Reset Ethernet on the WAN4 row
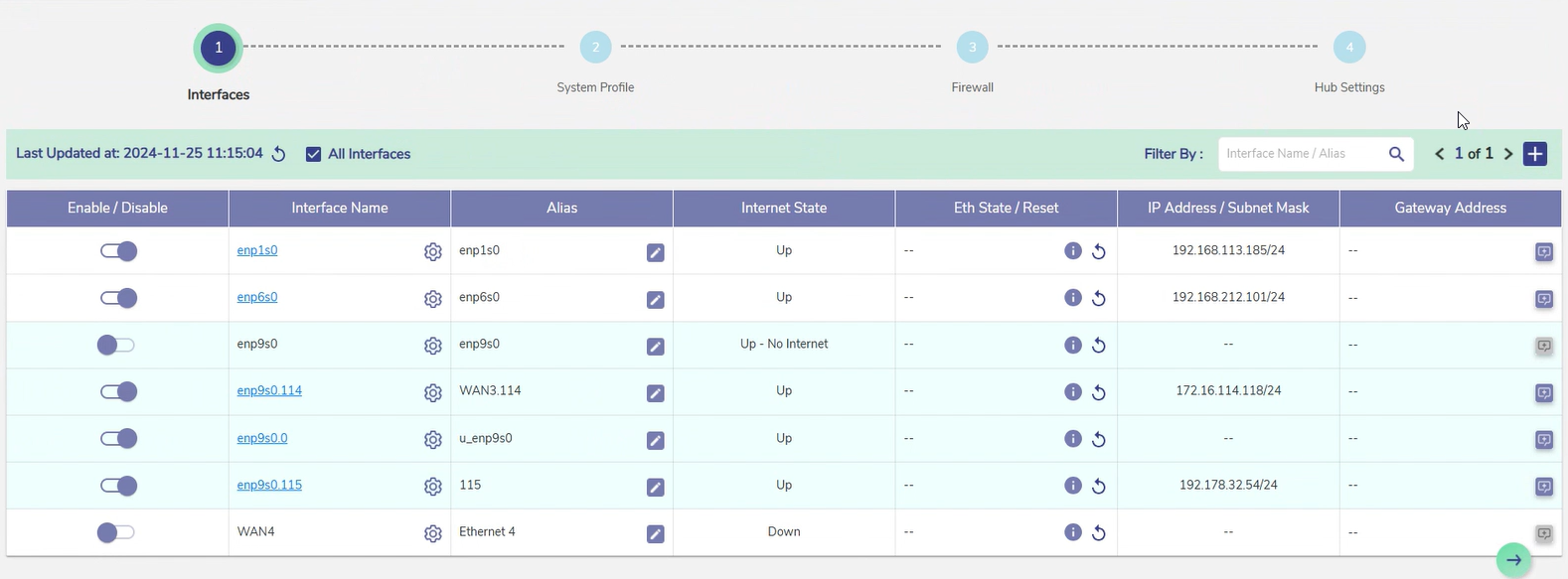 (x=1098, y=533)
